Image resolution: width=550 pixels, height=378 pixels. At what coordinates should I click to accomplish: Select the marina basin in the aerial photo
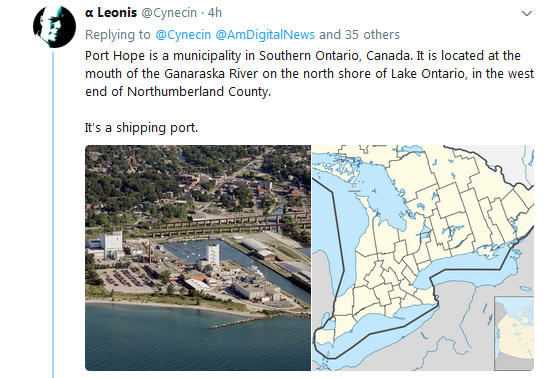tap(188, 248)
